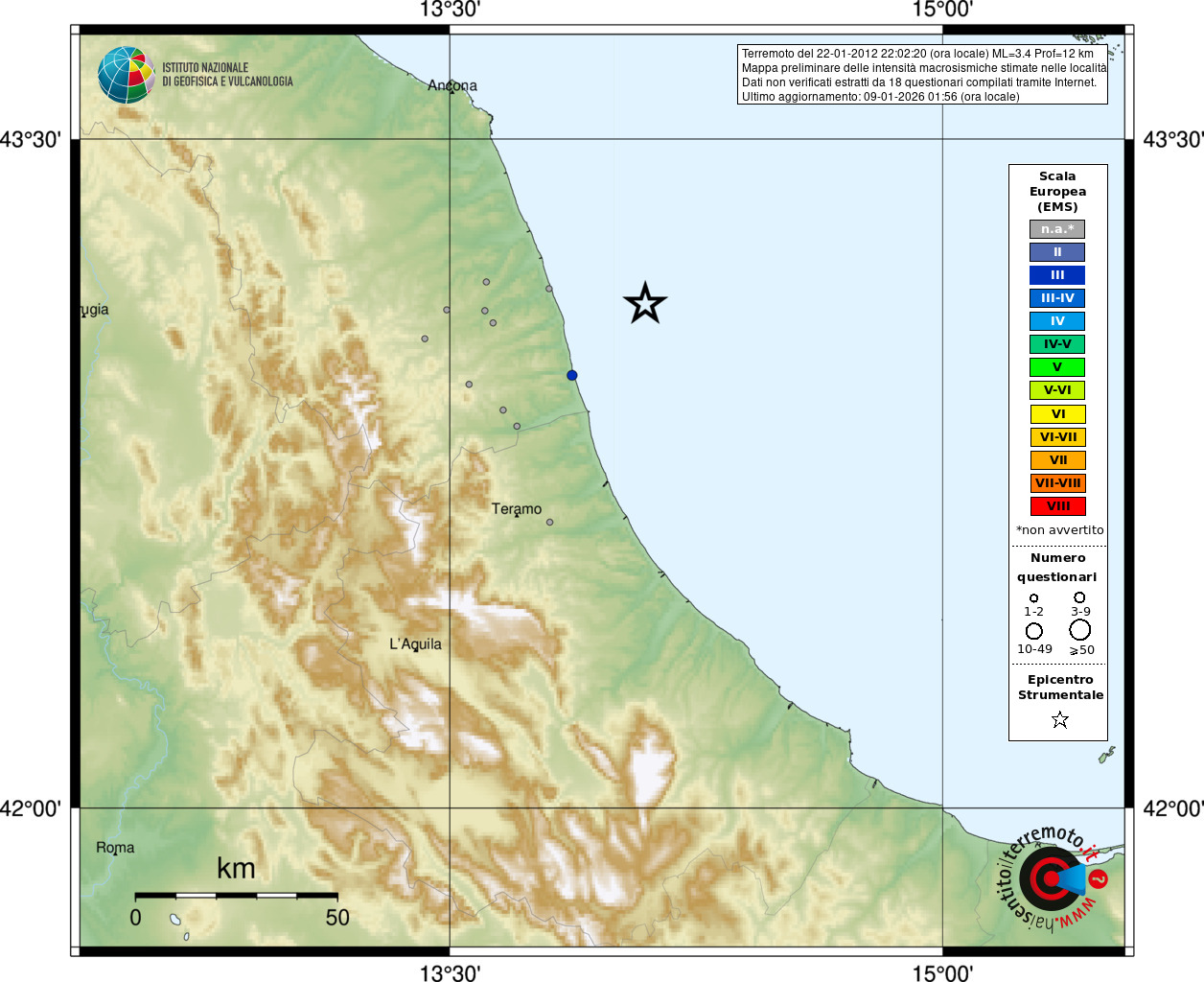Select the III-IV legend swatch
Viewport: 1204px width, 982px height.
pos(1057,298)
